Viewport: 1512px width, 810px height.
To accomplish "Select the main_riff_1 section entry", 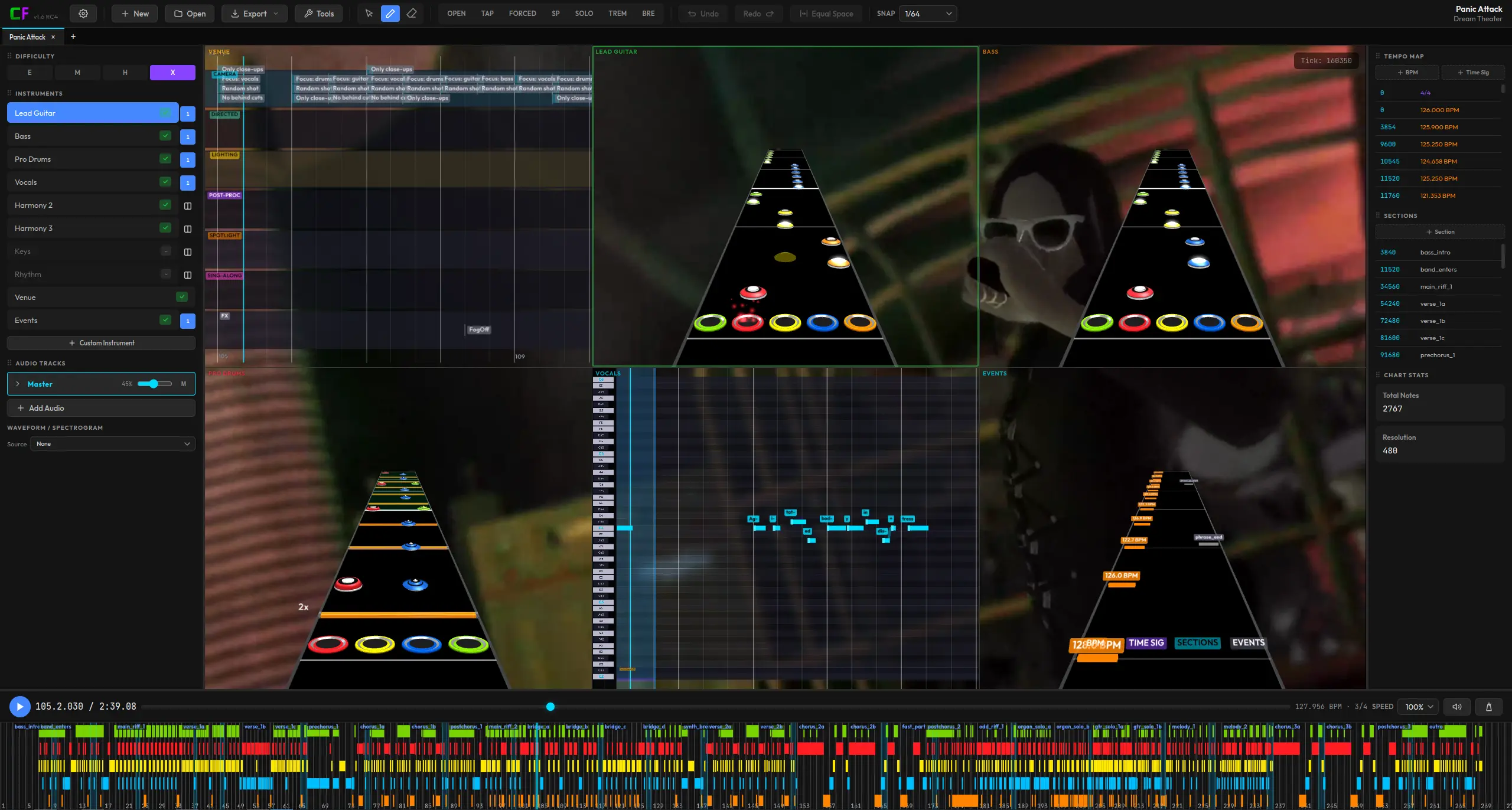I will (1439, 286).
